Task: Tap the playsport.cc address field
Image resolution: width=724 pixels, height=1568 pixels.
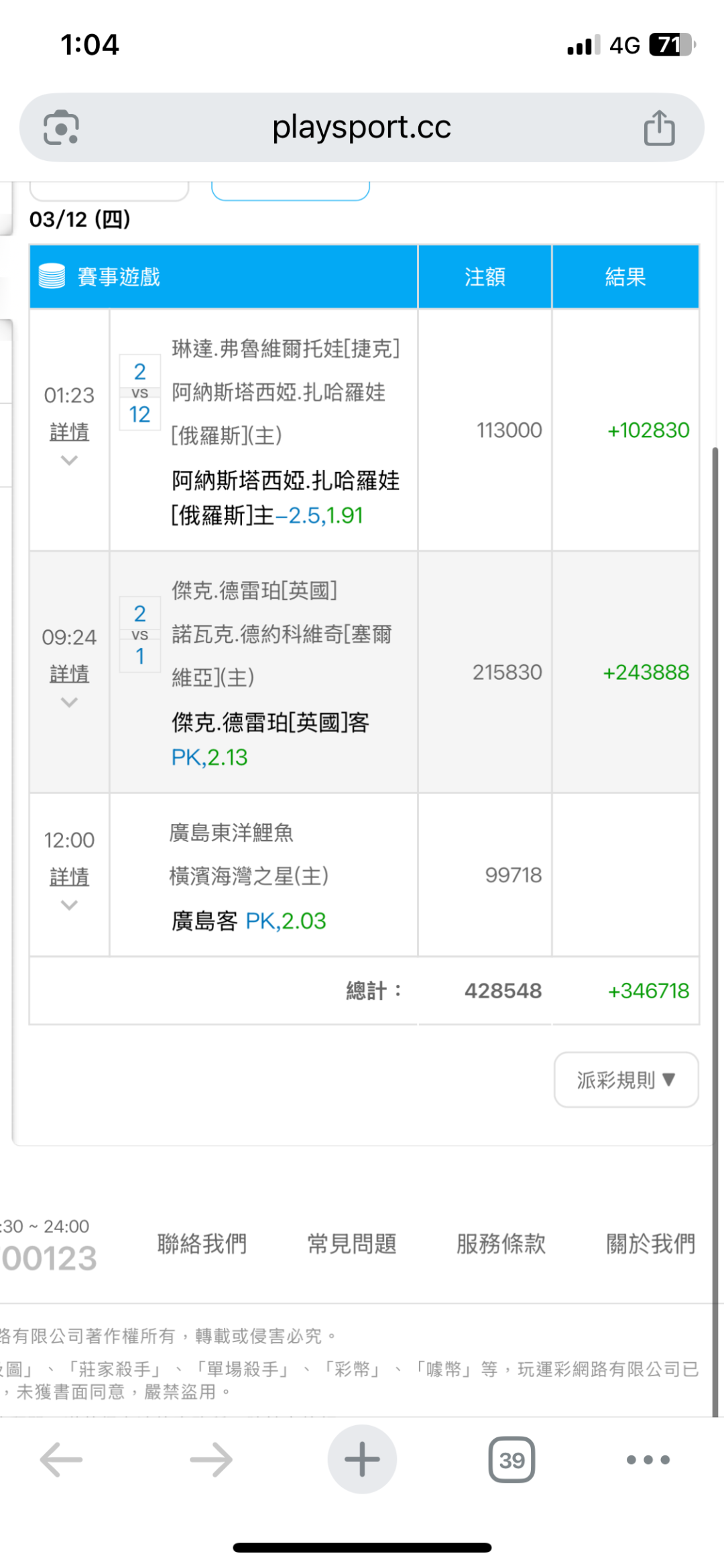Action: [x=362, y=127]
